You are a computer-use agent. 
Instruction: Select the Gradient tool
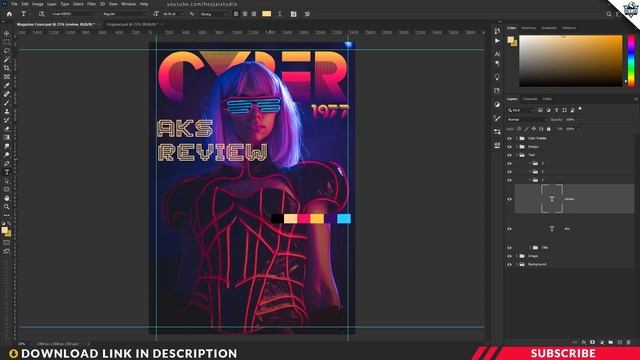point(7,137)
